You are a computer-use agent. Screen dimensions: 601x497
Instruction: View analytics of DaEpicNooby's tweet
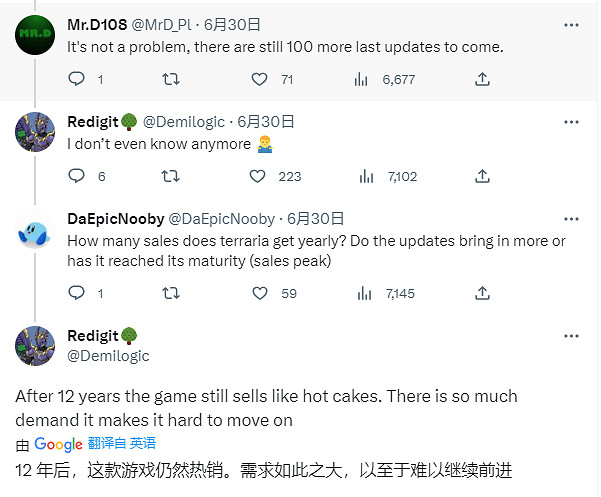[362, 293]
